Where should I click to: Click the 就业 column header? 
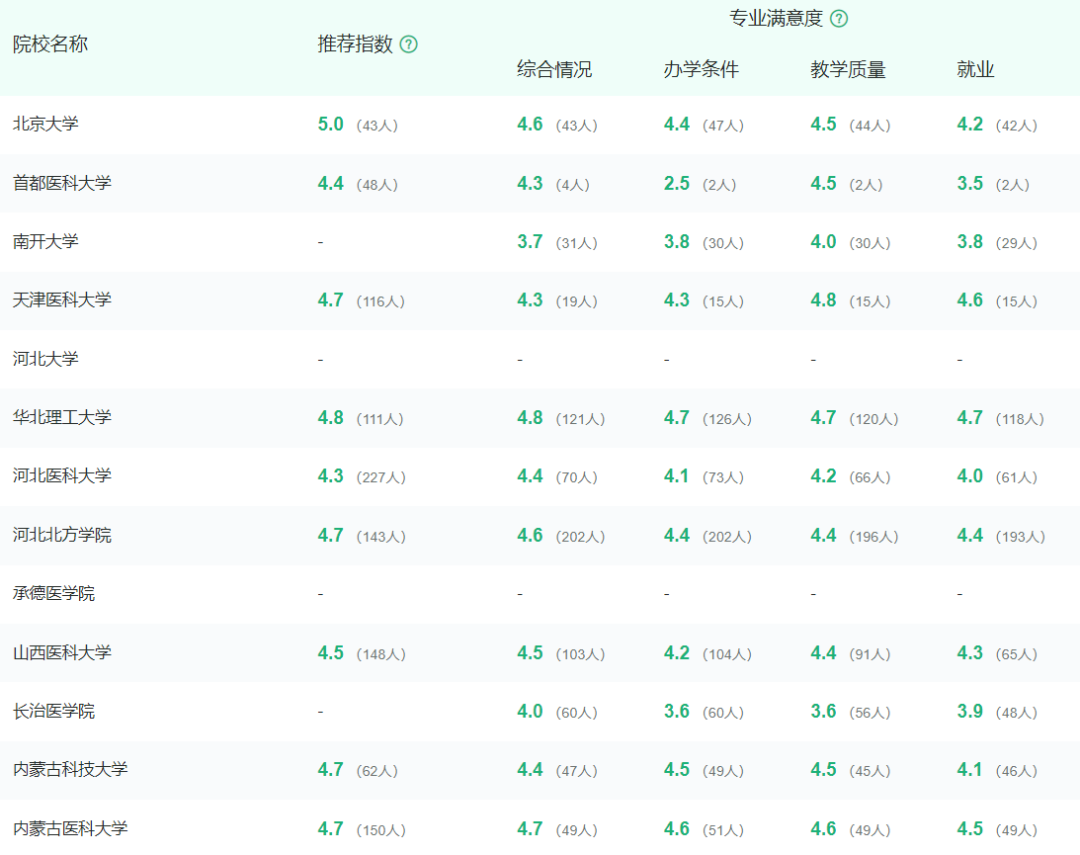click(975, 70)
